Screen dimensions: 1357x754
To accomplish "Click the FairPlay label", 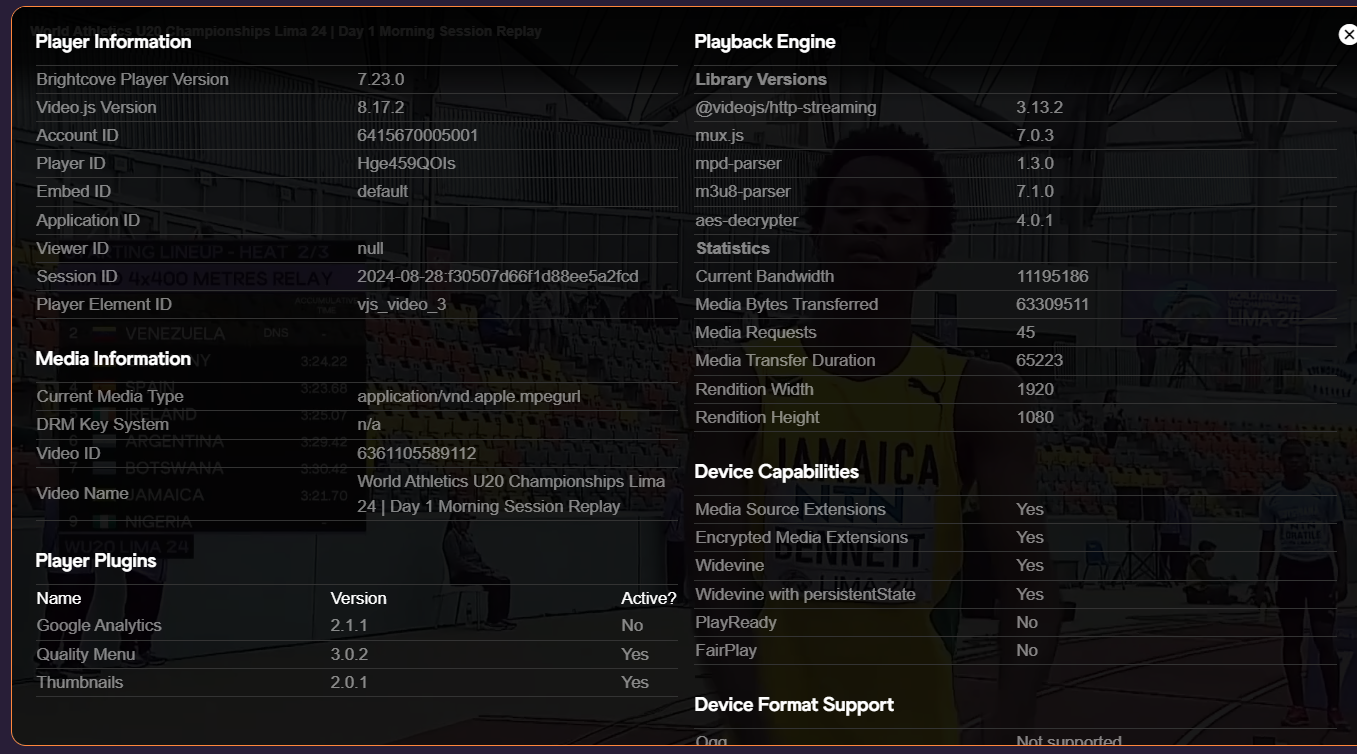I will coord(726,650).
